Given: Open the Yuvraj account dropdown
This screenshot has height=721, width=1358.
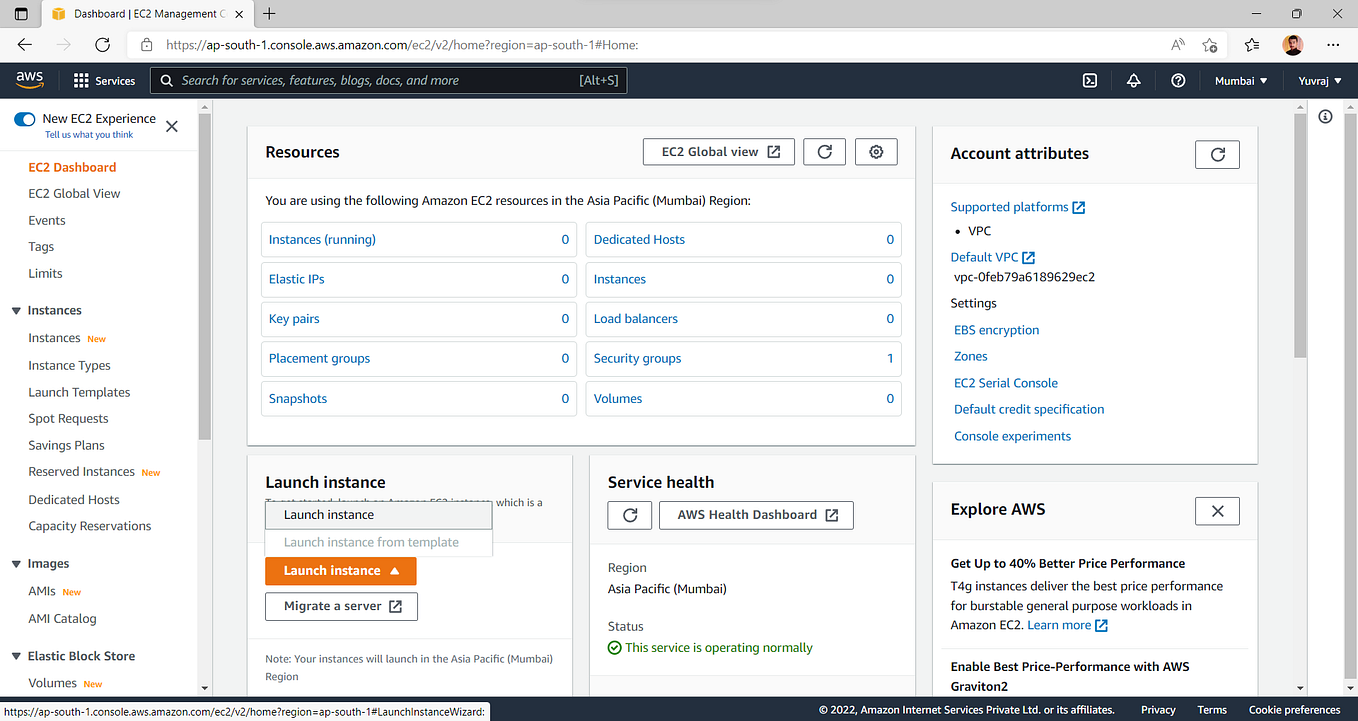Looking at the screenshot, I should tap(1319, 80).
